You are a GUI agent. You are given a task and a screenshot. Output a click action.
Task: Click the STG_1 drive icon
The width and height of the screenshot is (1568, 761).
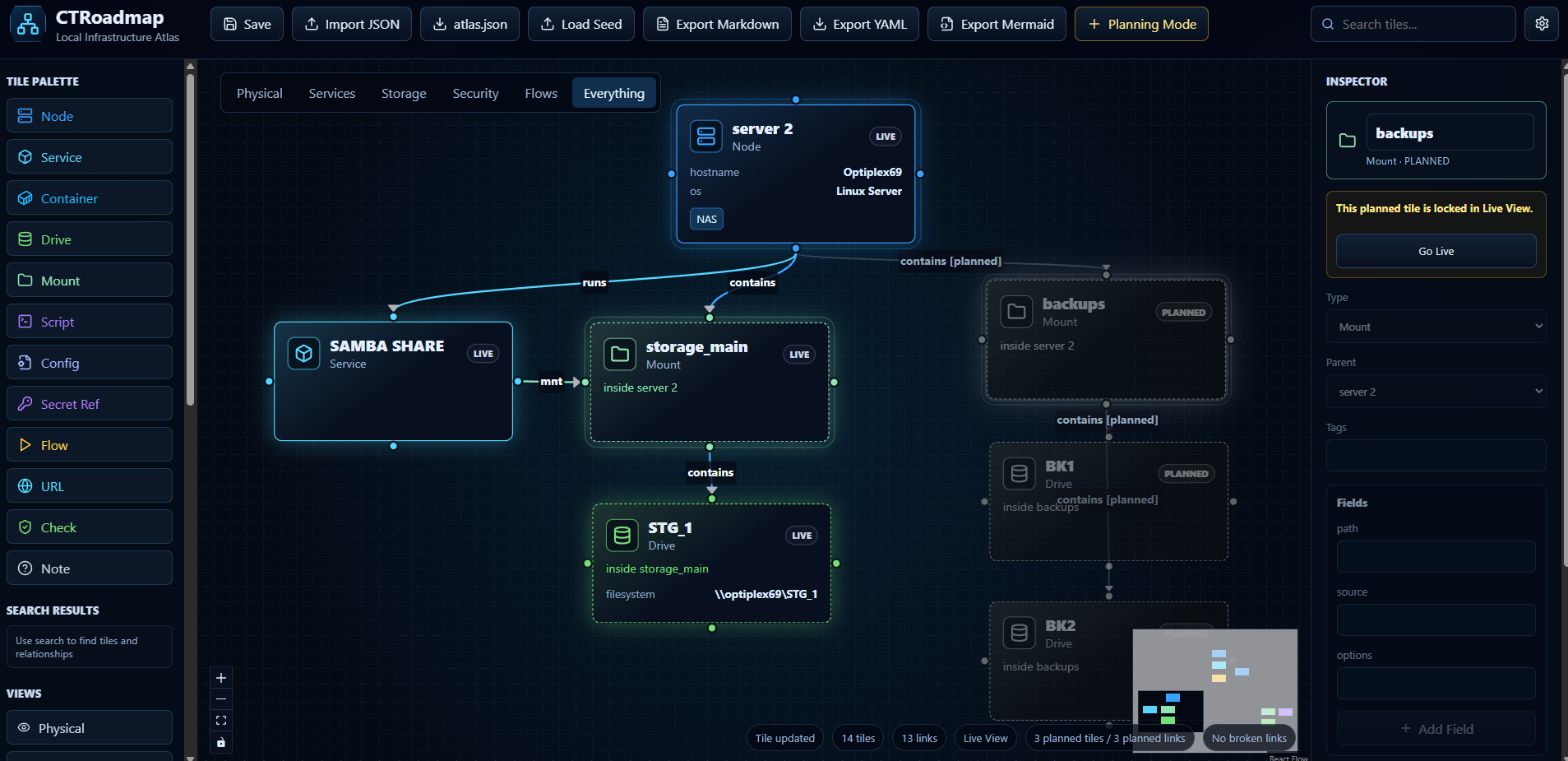coord(622,536)
